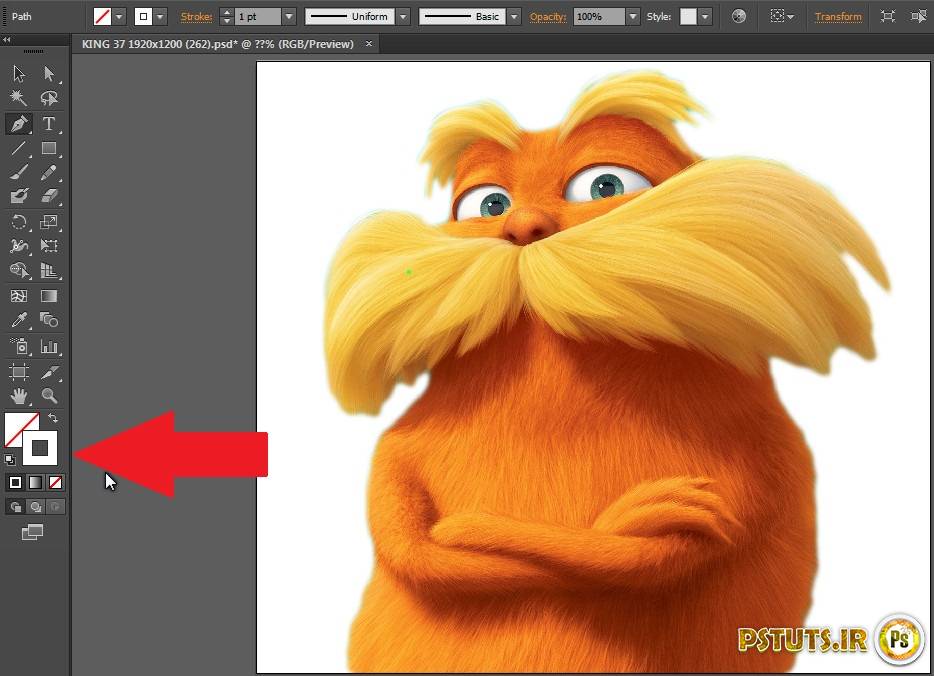Select the Blend tool
The height and width of the screenshot is (676, 934).
(x=49, y=320)
